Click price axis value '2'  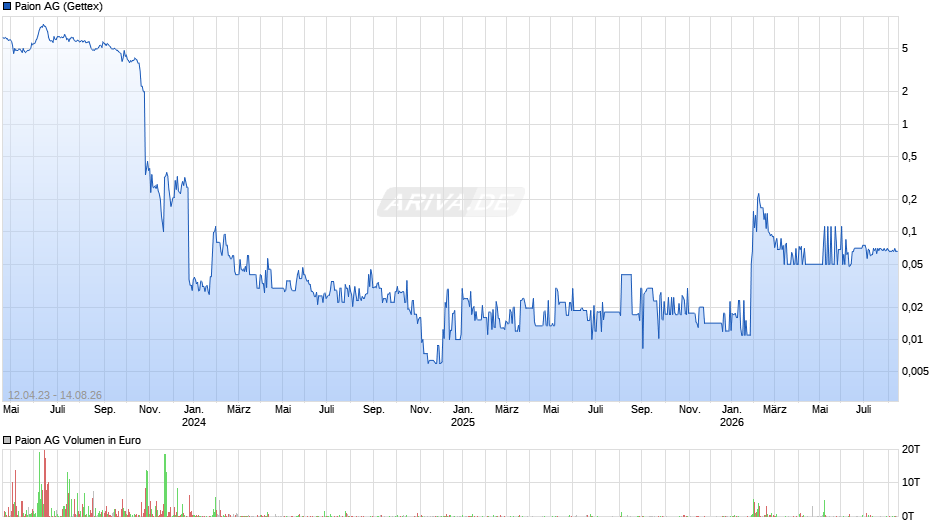pyautogui.click(x=905, y=91)
